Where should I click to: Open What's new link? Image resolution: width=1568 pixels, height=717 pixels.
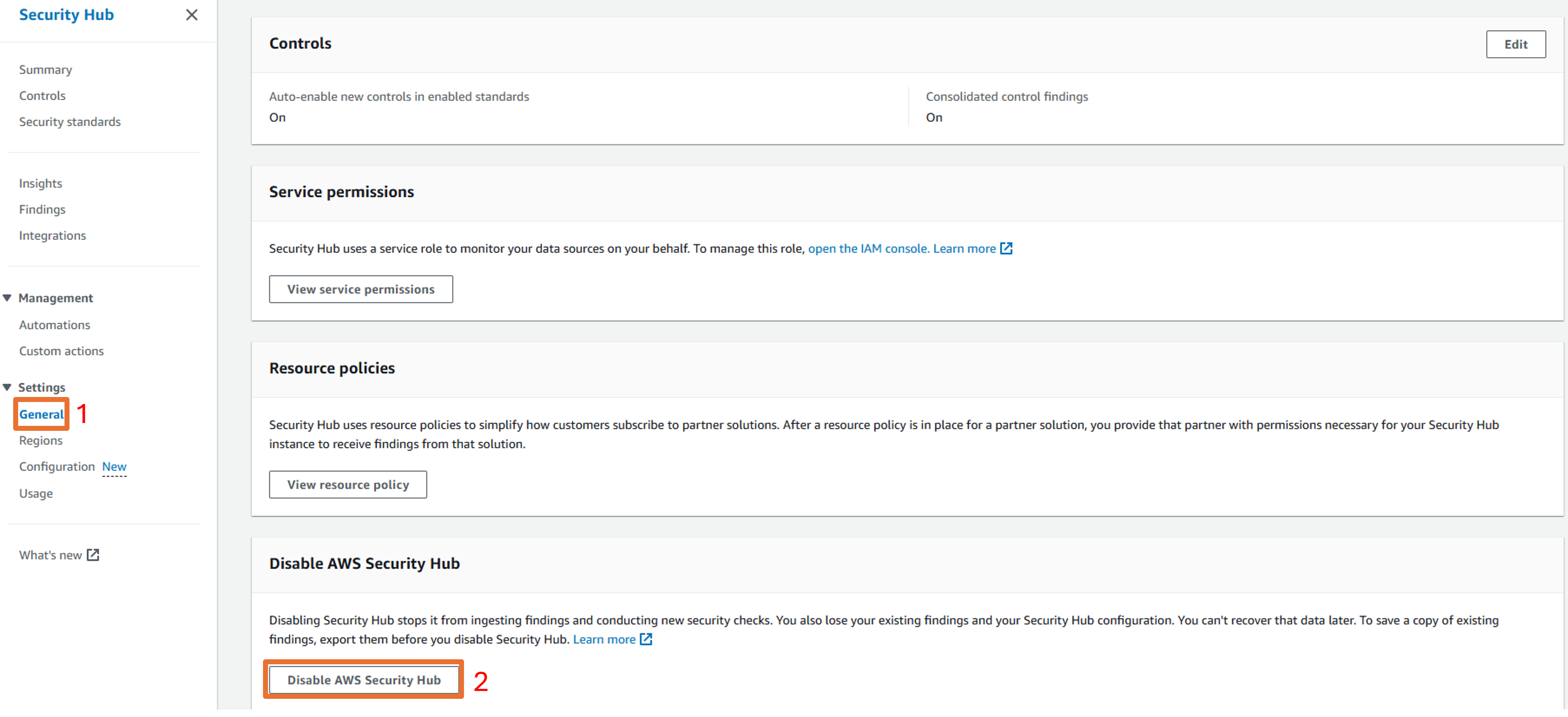(x=51, y=555)
